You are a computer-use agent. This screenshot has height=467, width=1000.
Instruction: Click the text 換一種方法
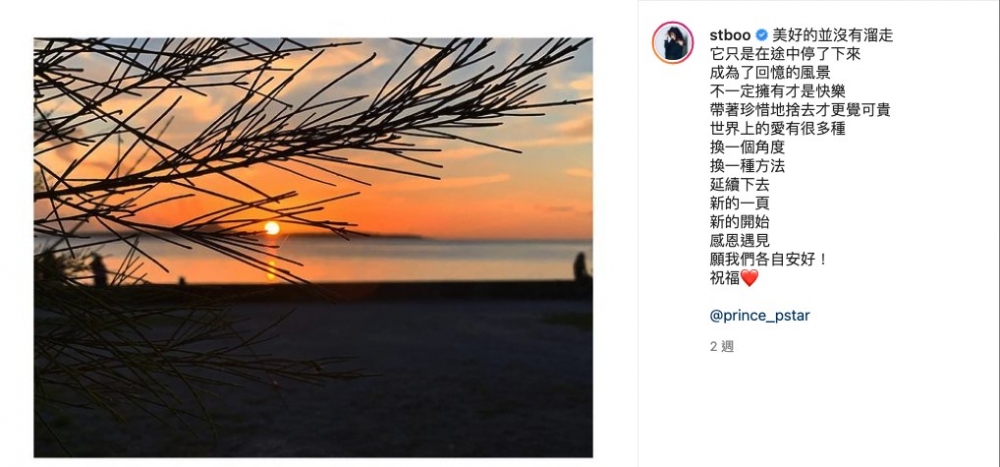747,166
